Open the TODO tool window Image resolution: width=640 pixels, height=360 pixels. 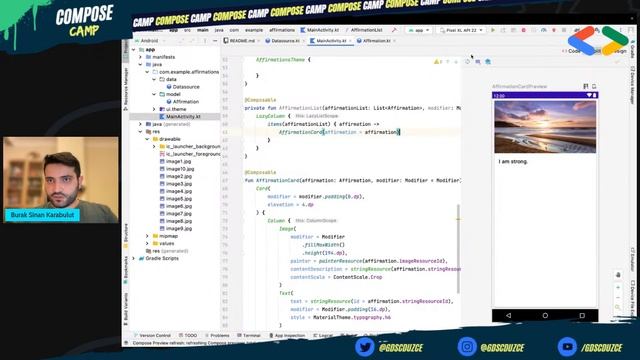click(188, 335)
